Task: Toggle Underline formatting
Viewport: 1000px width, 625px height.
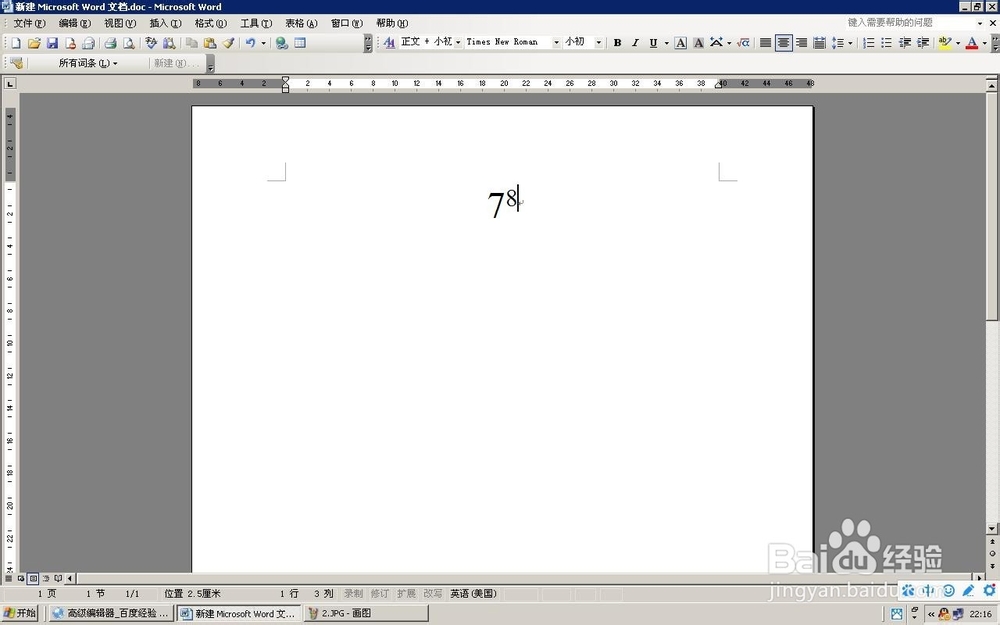Action: (653, 43)
